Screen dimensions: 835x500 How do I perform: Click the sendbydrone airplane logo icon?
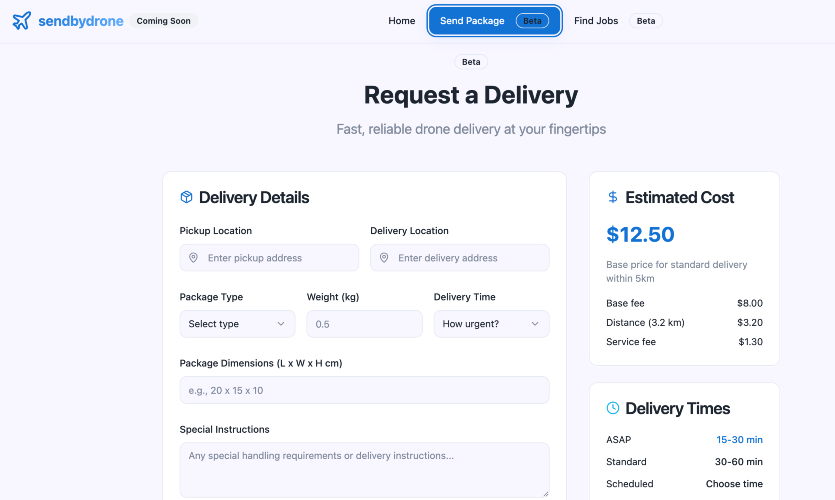pyautogui.click(x=22, y=21)
